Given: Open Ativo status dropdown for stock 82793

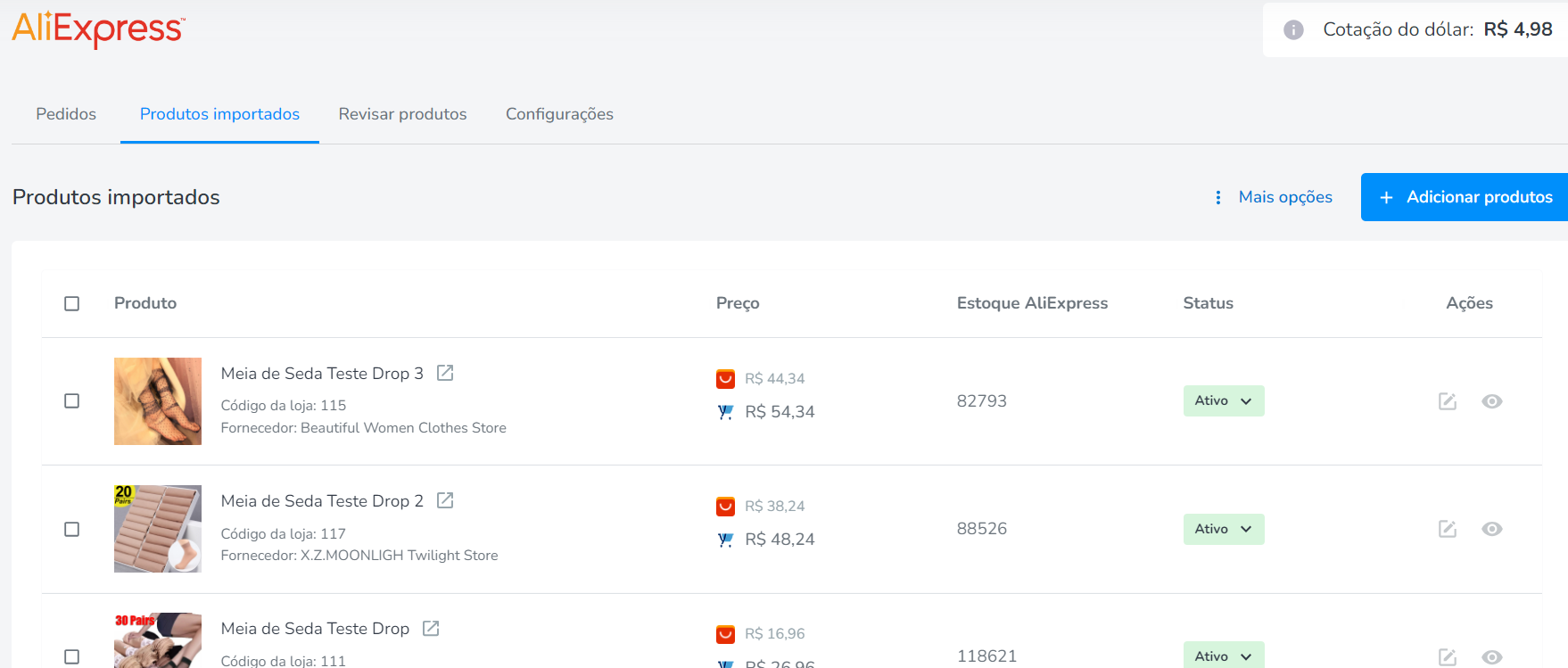Looking at the screenshot, I should click(x=1224, y=400).
